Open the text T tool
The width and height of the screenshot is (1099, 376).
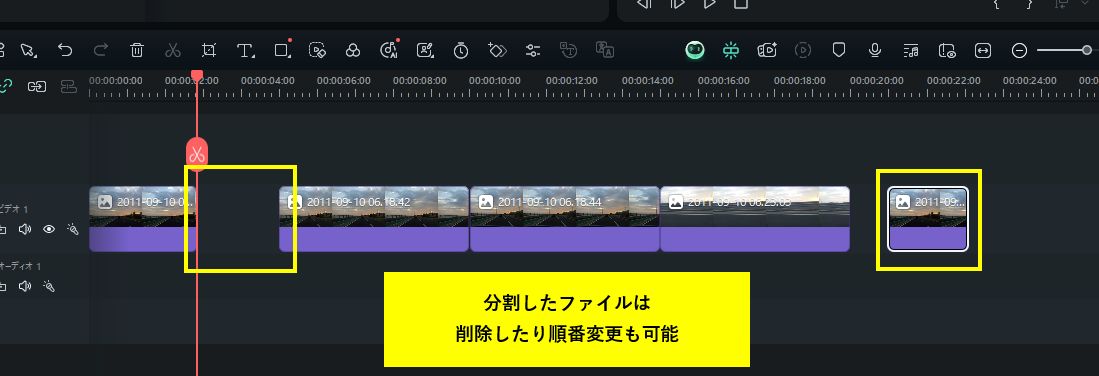click(x=245, y=50)
